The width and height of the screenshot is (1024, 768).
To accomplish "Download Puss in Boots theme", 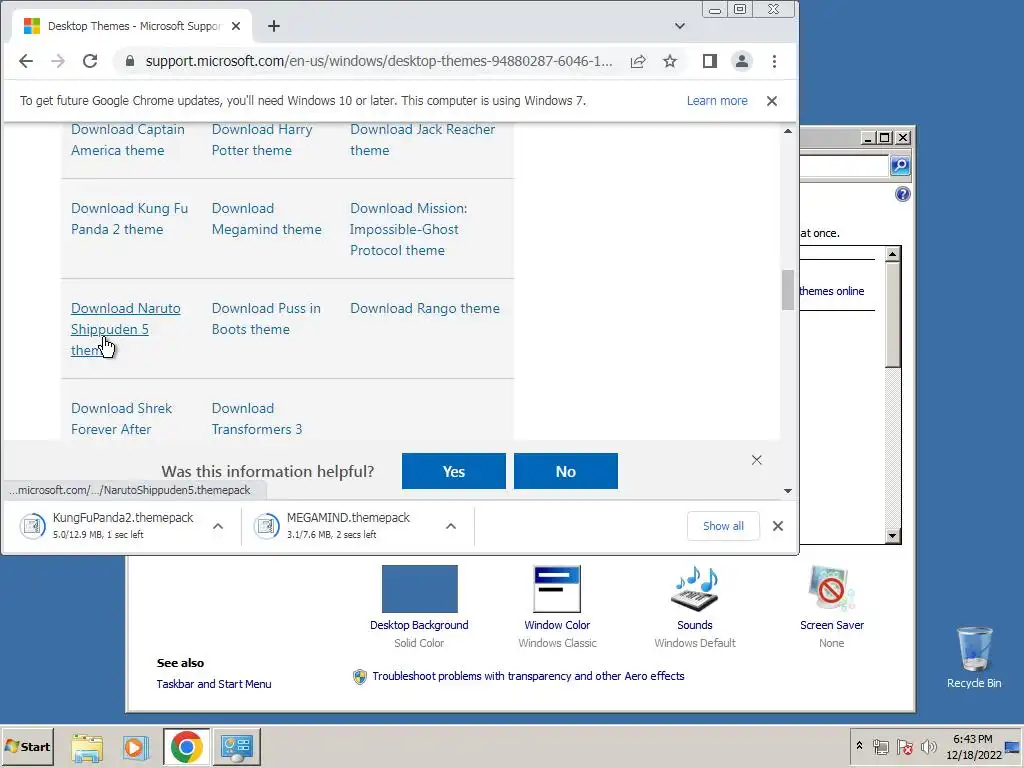I will [x=266, y=319].
